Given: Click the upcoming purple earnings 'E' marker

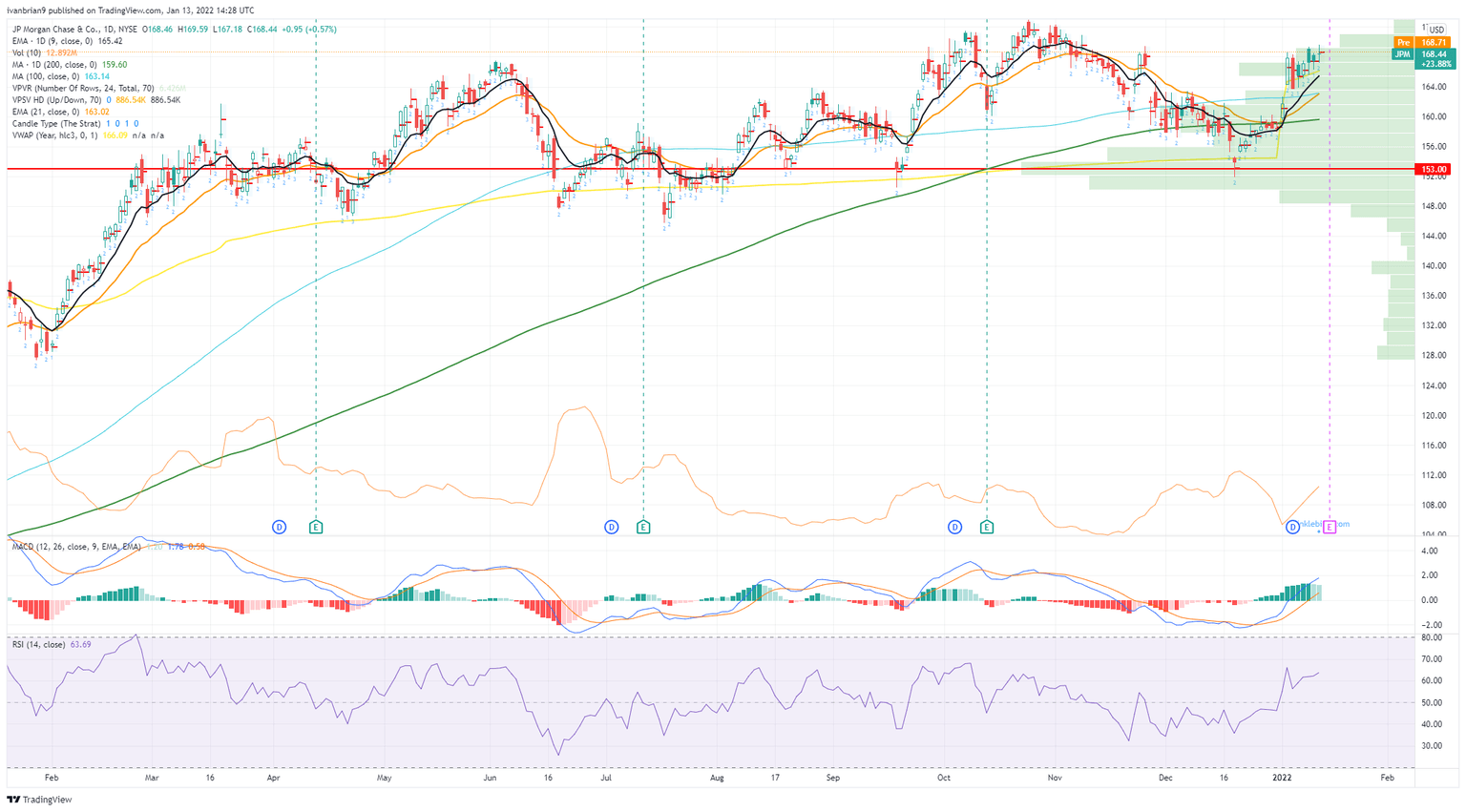Looking at the screenshot, I should coord(1330,527).
